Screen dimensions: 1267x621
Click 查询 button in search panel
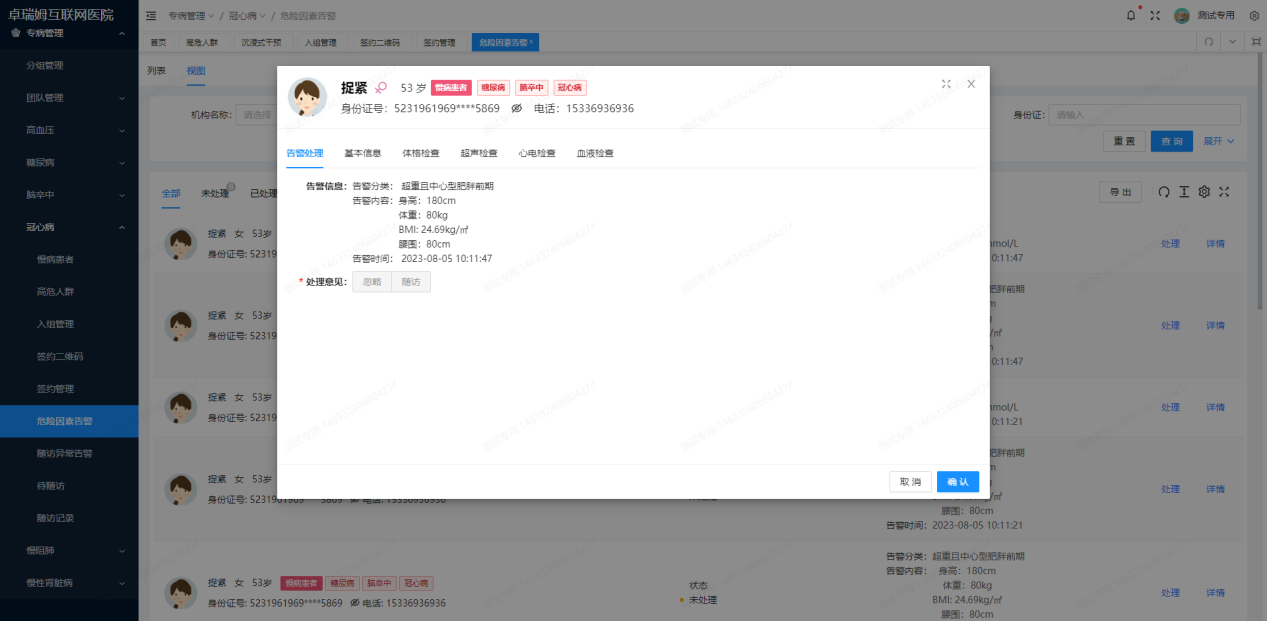tap(1172, 141)
